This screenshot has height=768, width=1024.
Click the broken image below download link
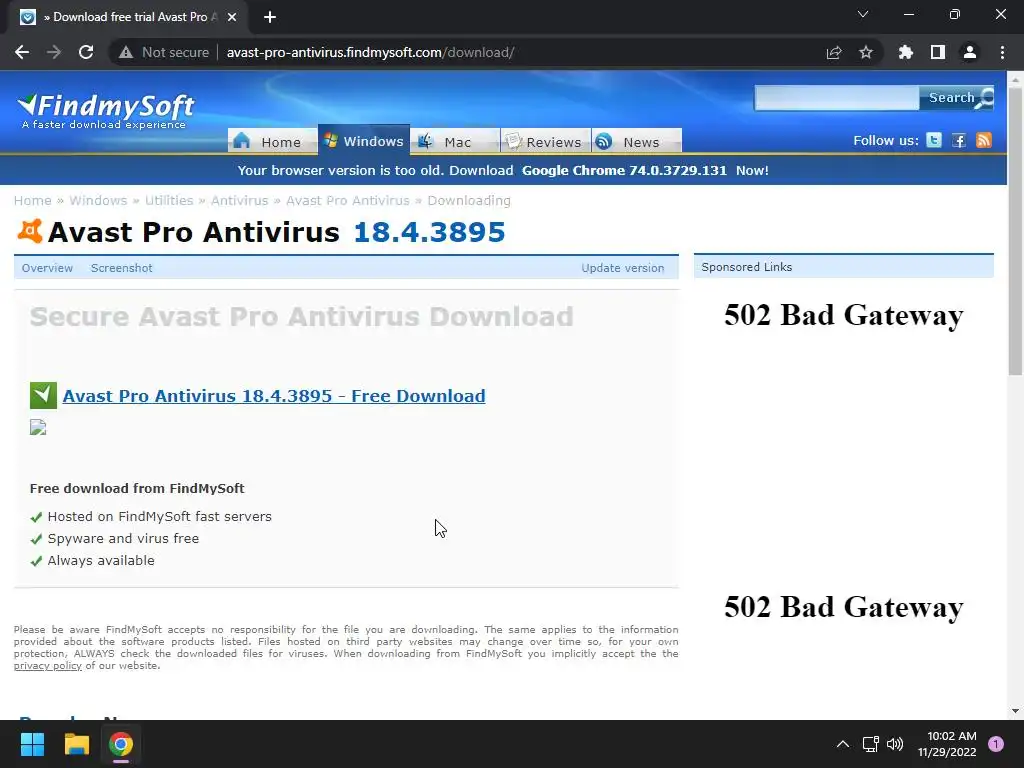coord(38,427)
